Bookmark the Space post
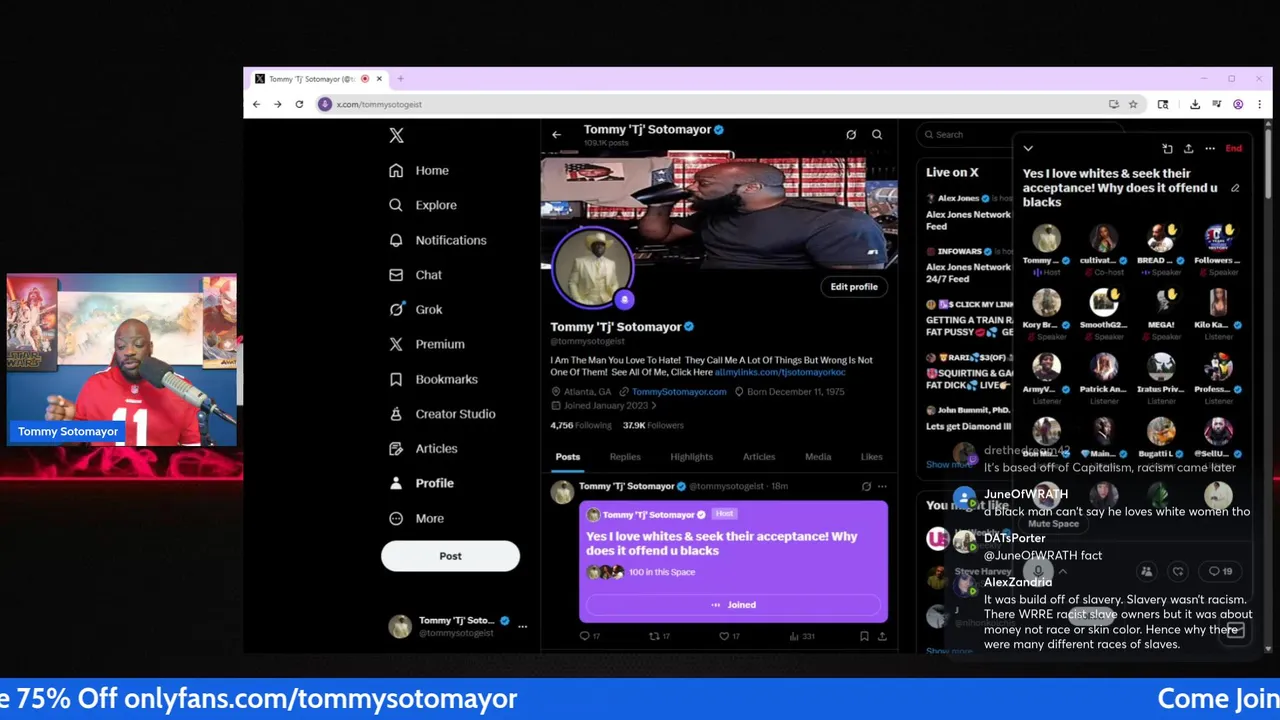 864,636
